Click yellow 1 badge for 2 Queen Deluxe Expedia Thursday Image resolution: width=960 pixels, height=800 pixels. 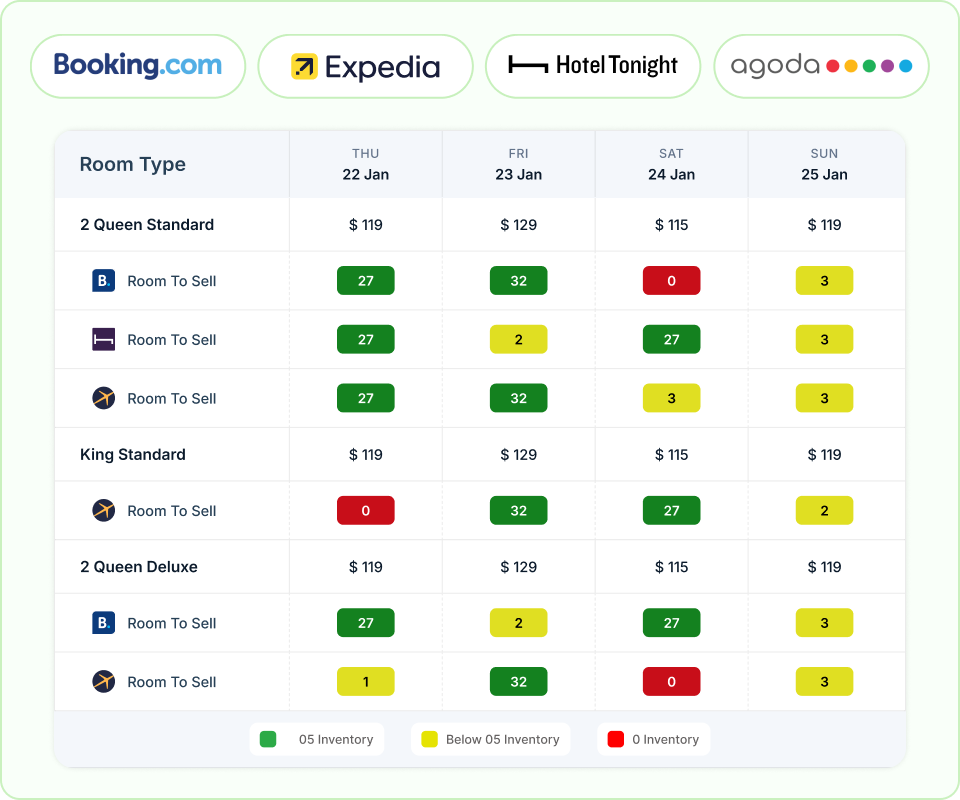tap(366, 681)
